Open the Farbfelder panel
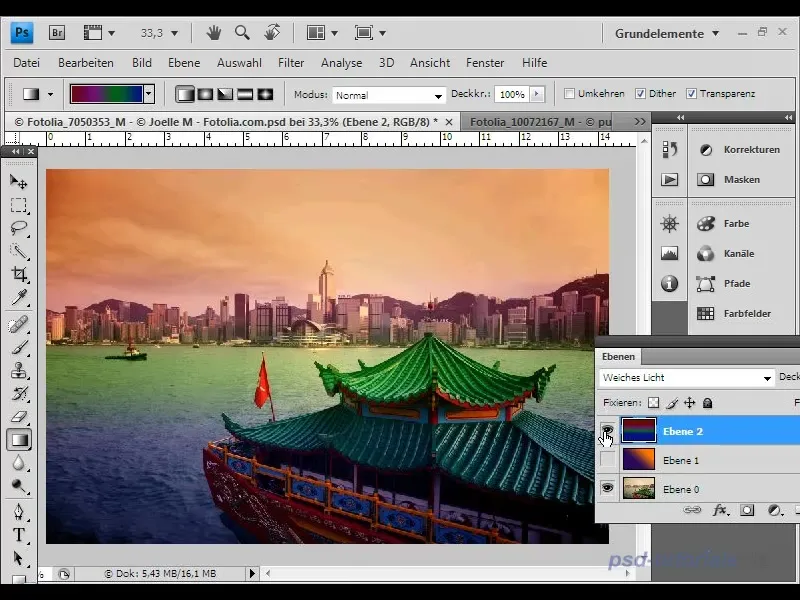Screen dimensions: 800x600 point(747,313)
